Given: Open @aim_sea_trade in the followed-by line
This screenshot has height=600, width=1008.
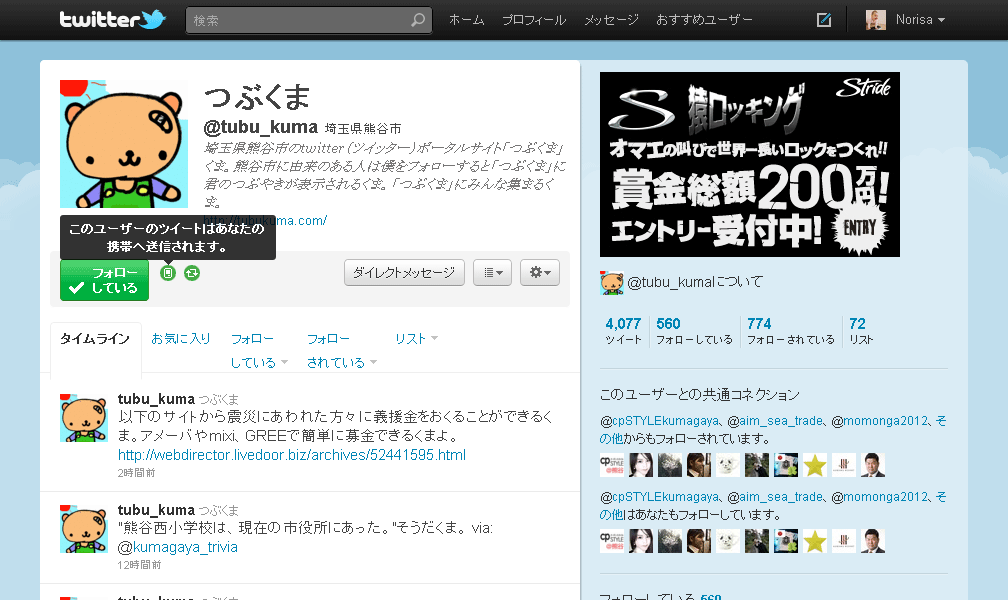Looking at the screenshot, I should point(775,421).
